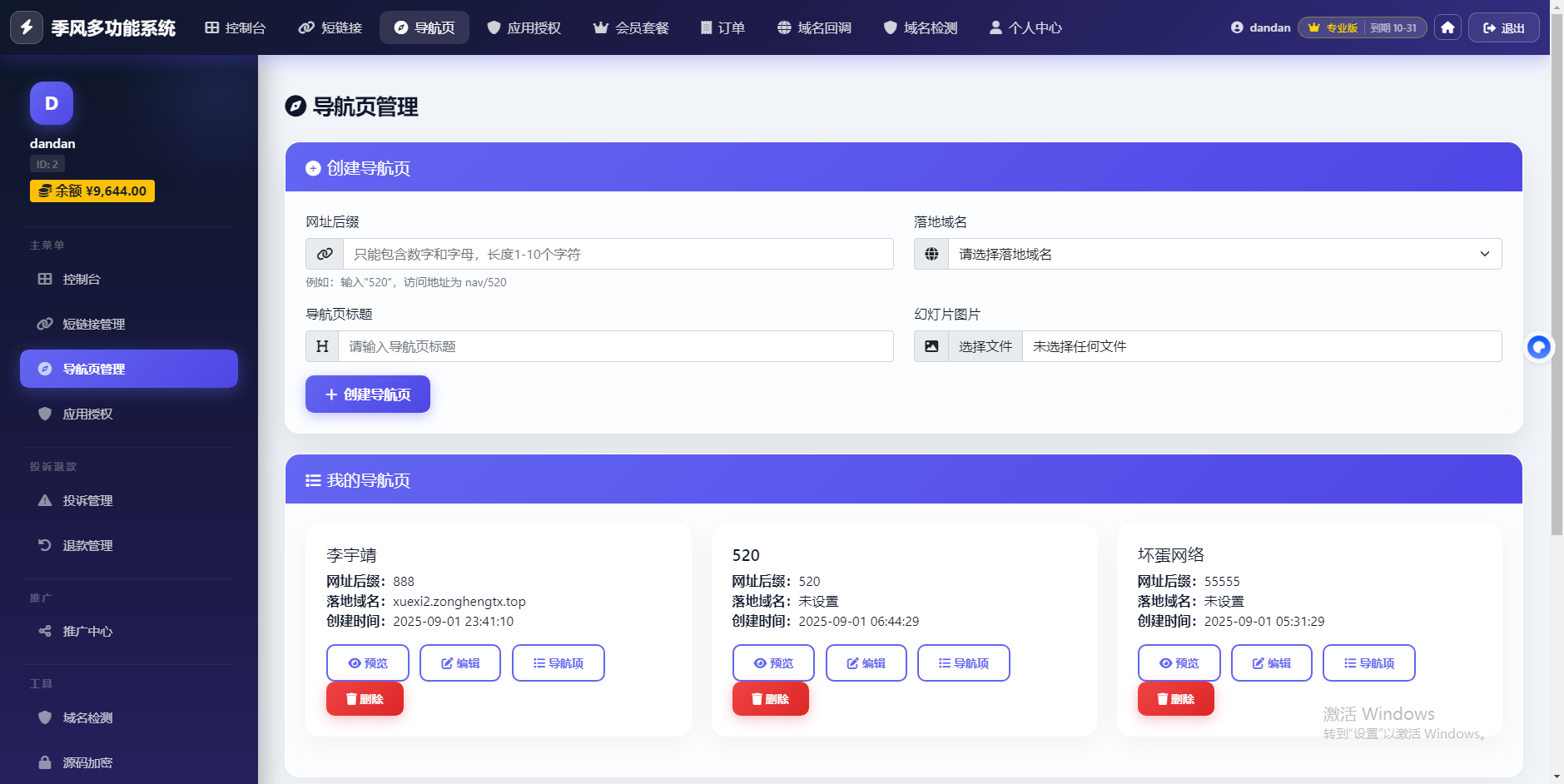This screenshot has width=1564, height=784.
Task: Open 会员套餐 in the top navigation
Action: point(631,27)
